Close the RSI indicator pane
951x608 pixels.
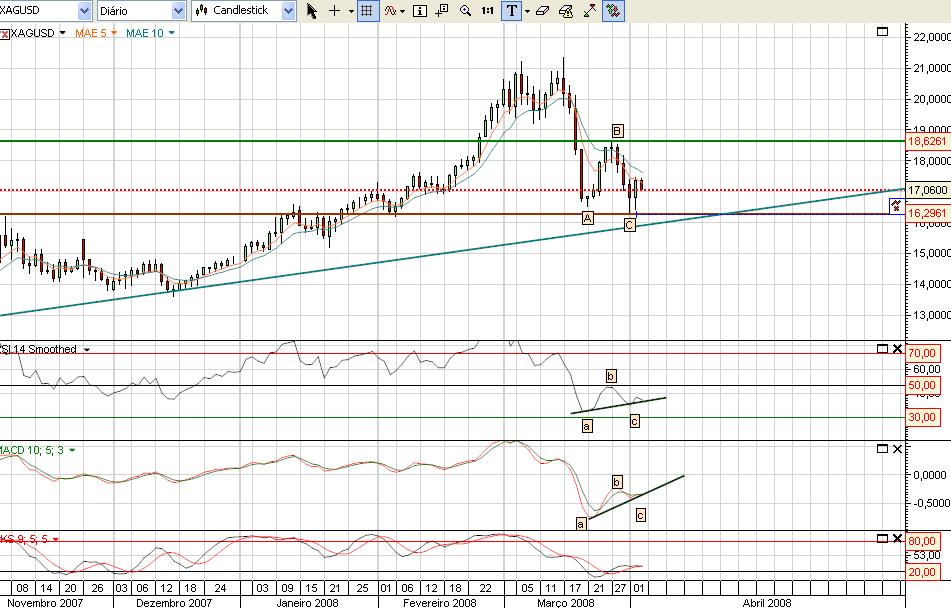click(898, 348)
